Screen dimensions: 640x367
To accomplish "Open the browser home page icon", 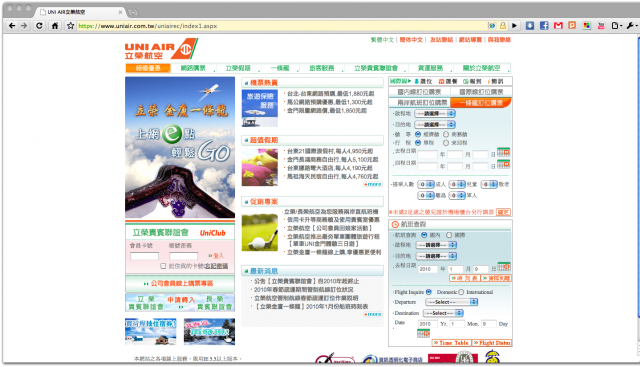I will (x=55, y=26).
